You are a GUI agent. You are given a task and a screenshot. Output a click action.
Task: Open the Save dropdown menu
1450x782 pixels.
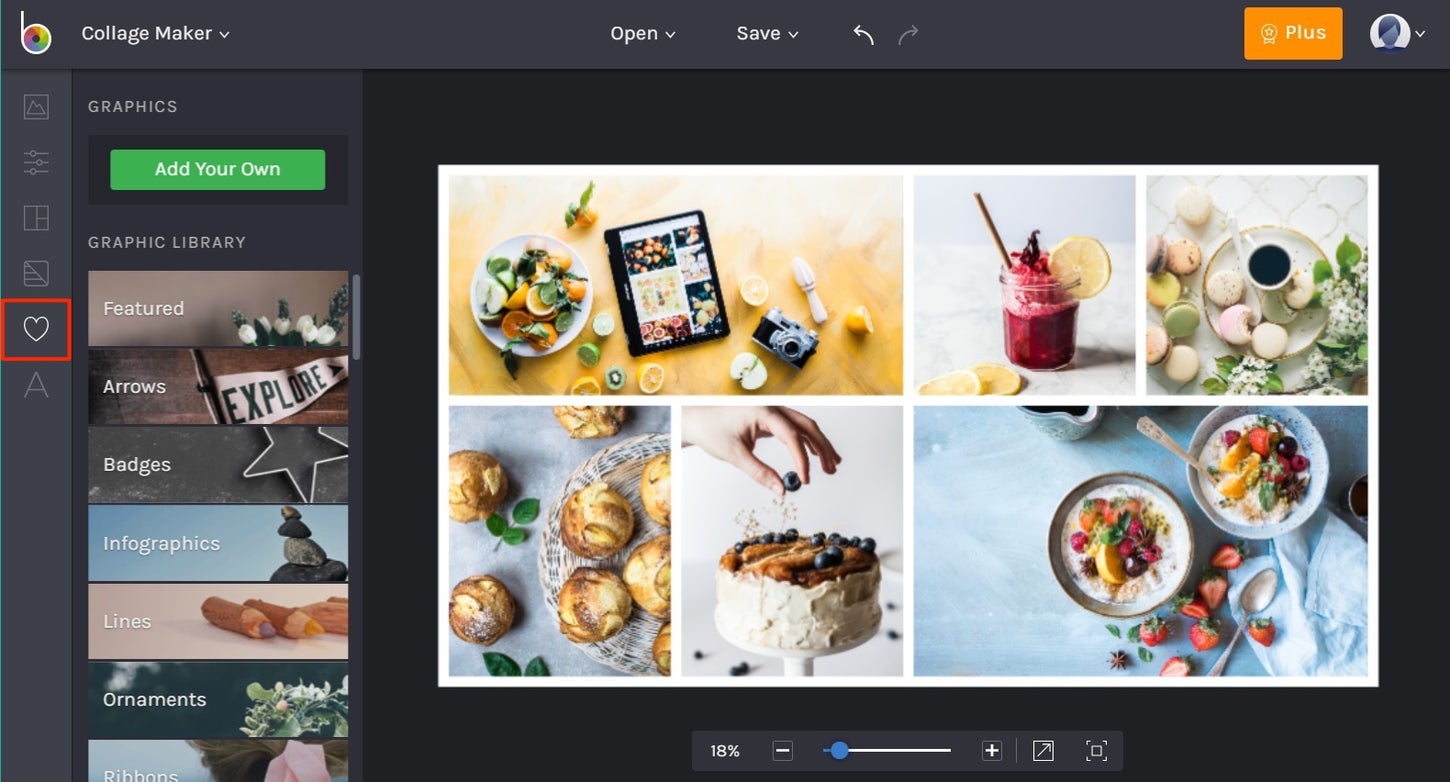[766, 33]
